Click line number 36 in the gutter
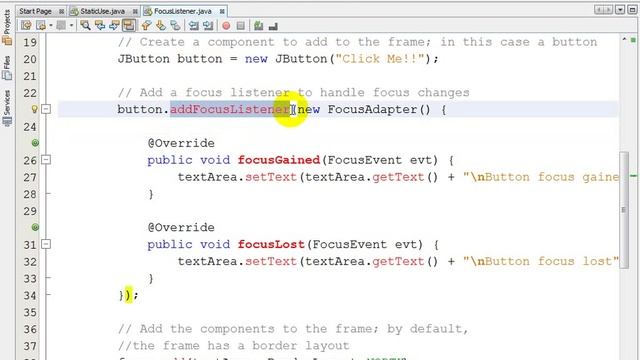Screen dimensions: 640x360 30,329
